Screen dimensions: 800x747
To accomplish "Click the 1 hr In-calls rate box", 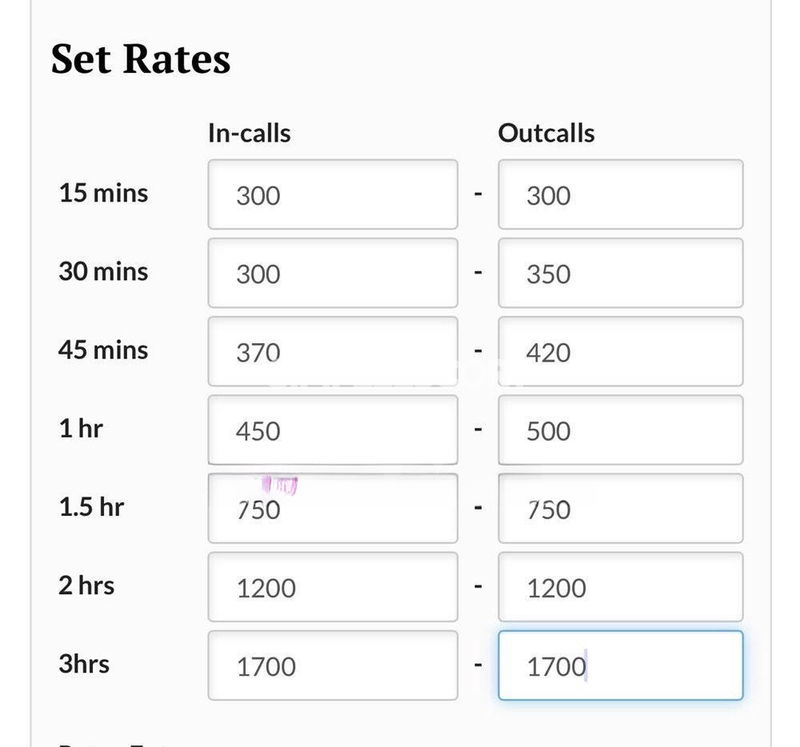I will [332, 430].
